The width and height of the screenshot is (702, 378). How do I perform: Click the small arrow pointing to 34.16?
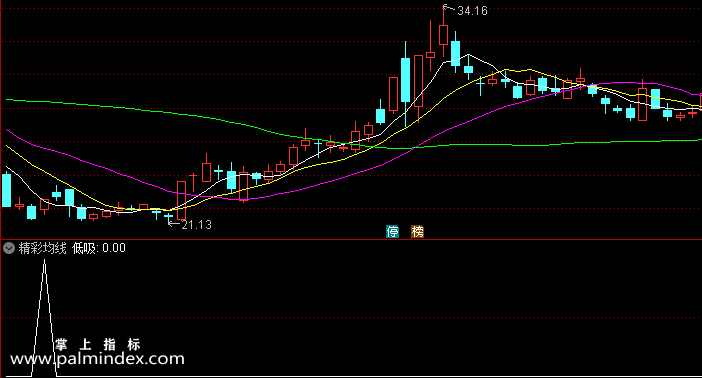point(449,8)
